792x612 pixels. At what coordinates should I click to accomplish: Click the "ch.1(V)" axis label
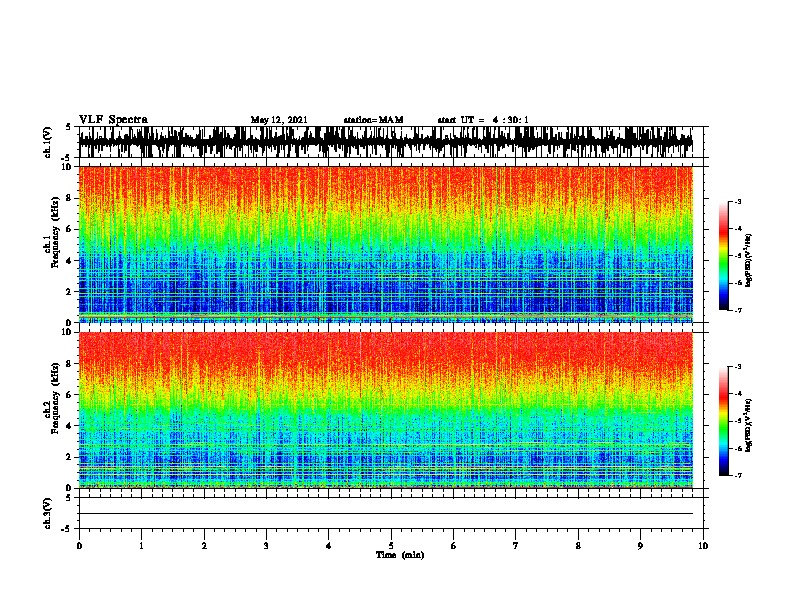[x=47, y=142]
